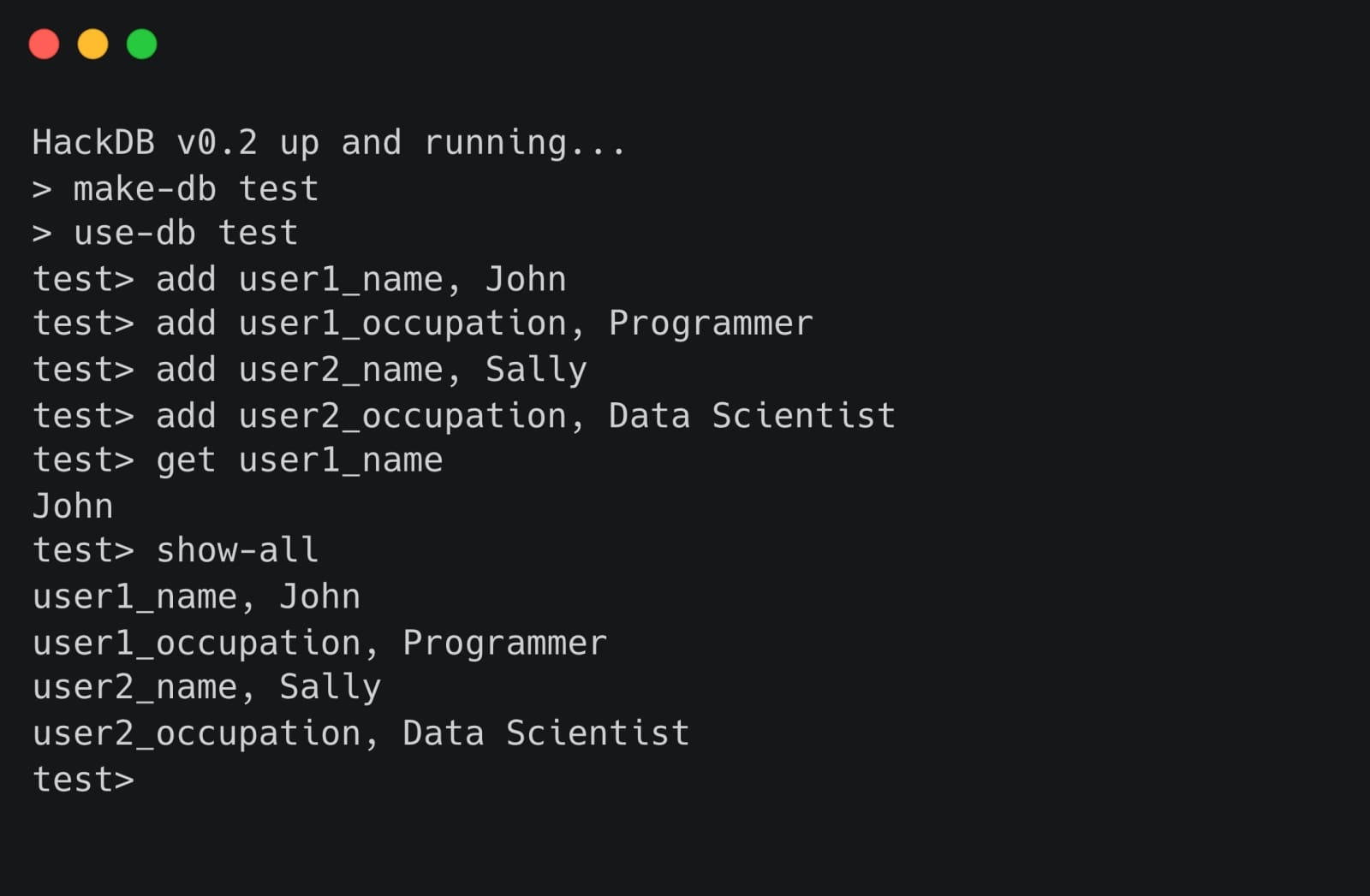Click the test> prompt before show-all

pos(83,550)
